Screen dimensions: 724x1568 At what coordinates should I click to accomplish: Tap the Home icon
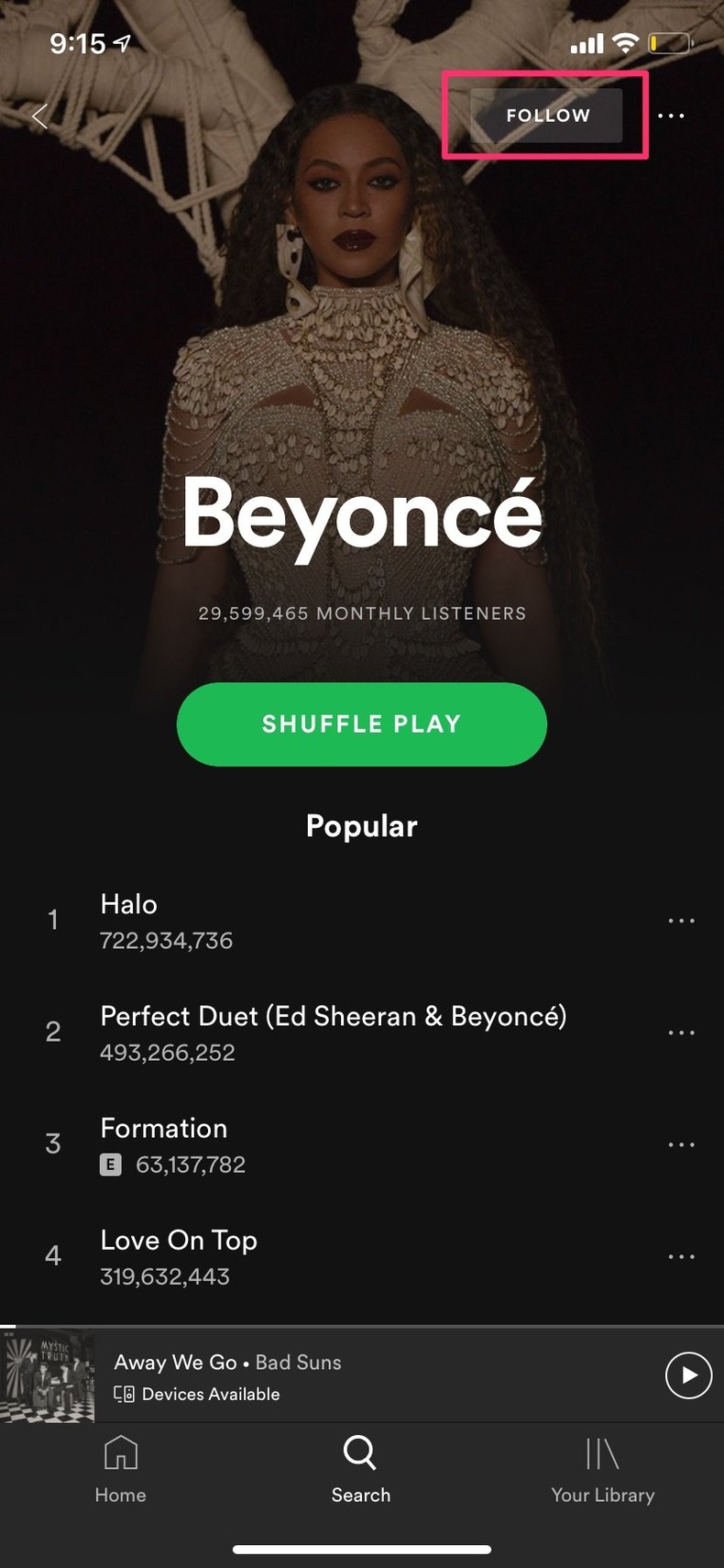click(x=119, y=1453)
